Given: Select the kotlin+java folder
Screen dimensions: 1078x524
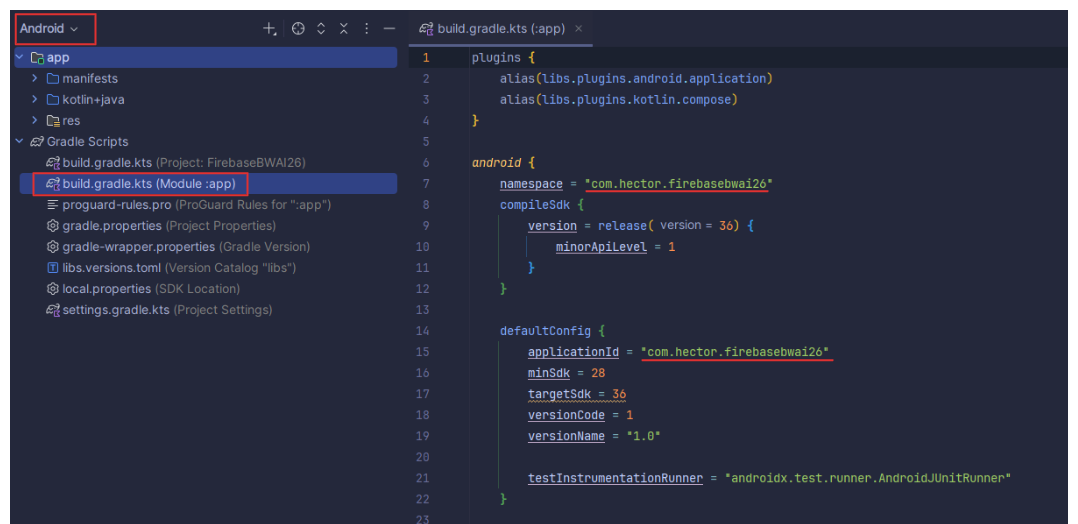Looking at the screenshot, I should click(x=94, y=100).
